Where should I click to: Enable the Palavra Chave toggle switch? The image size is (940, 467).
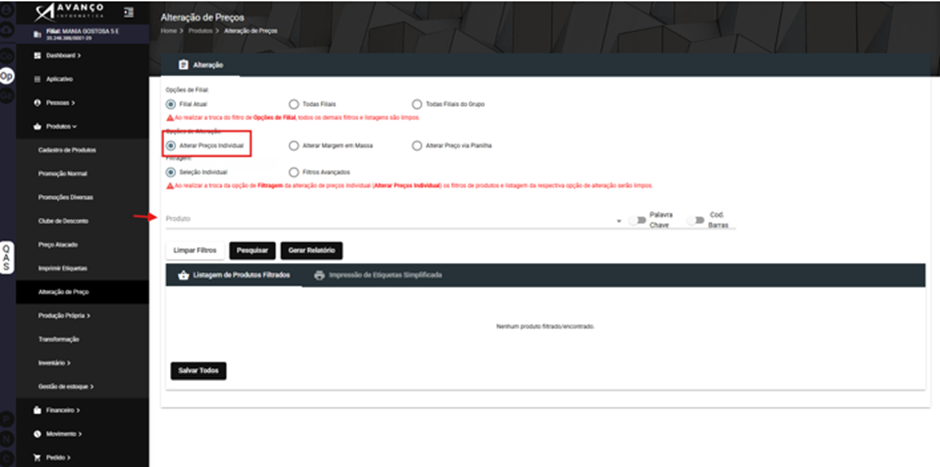point(637,220)
